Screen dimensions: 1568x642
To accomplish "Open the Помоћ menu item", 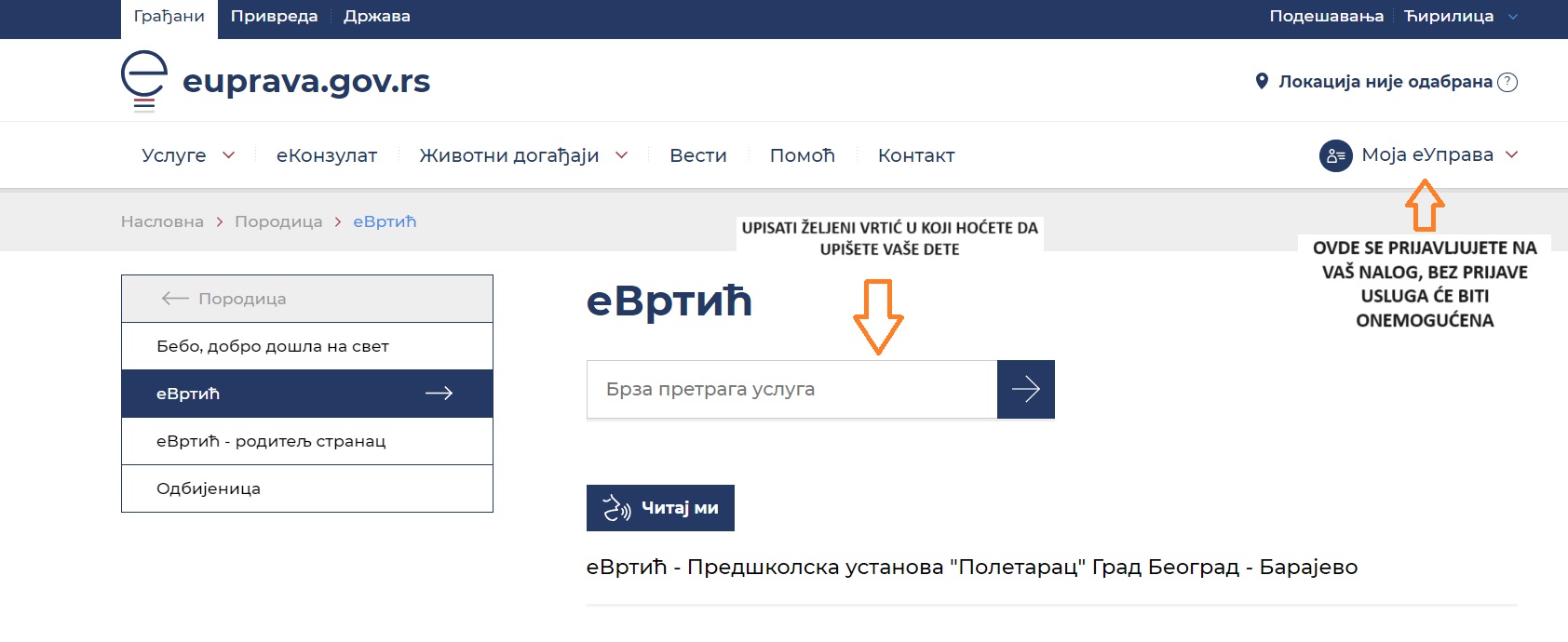I will pyautogui.click(x=803, y=155).
